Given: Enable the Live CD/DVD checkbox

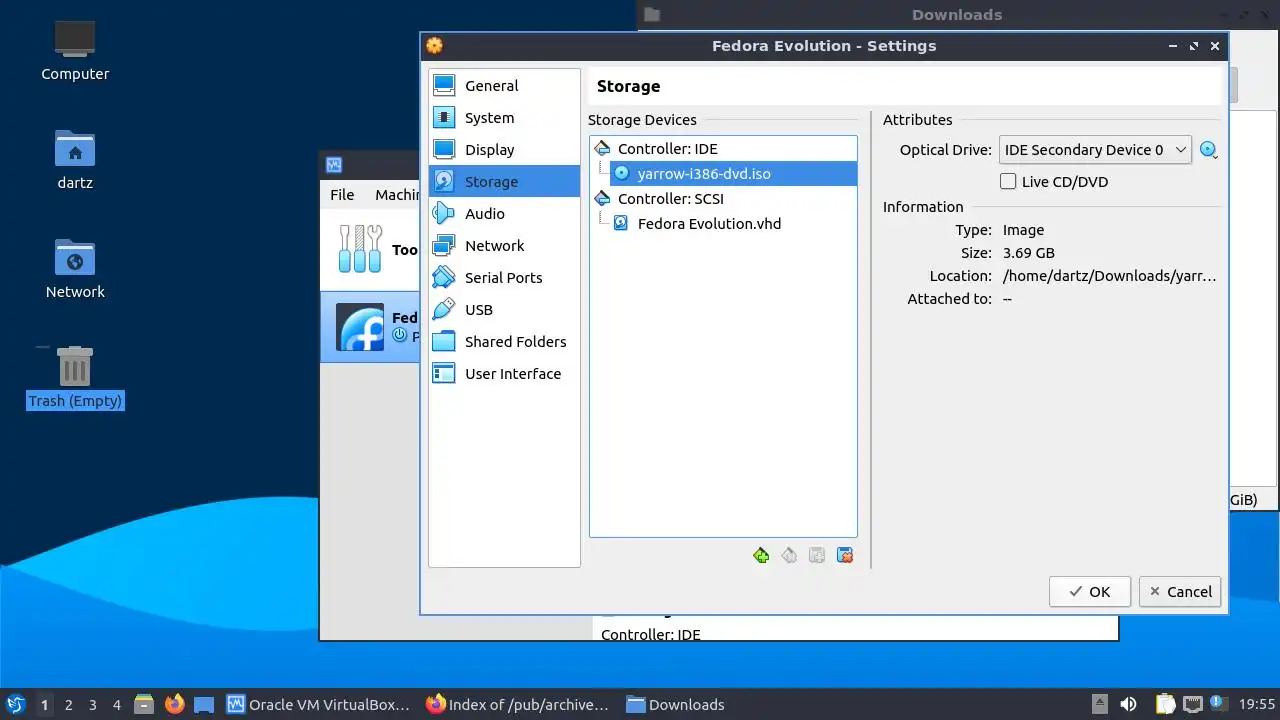Looking at the screenshot, I should tap(1008, 182).
